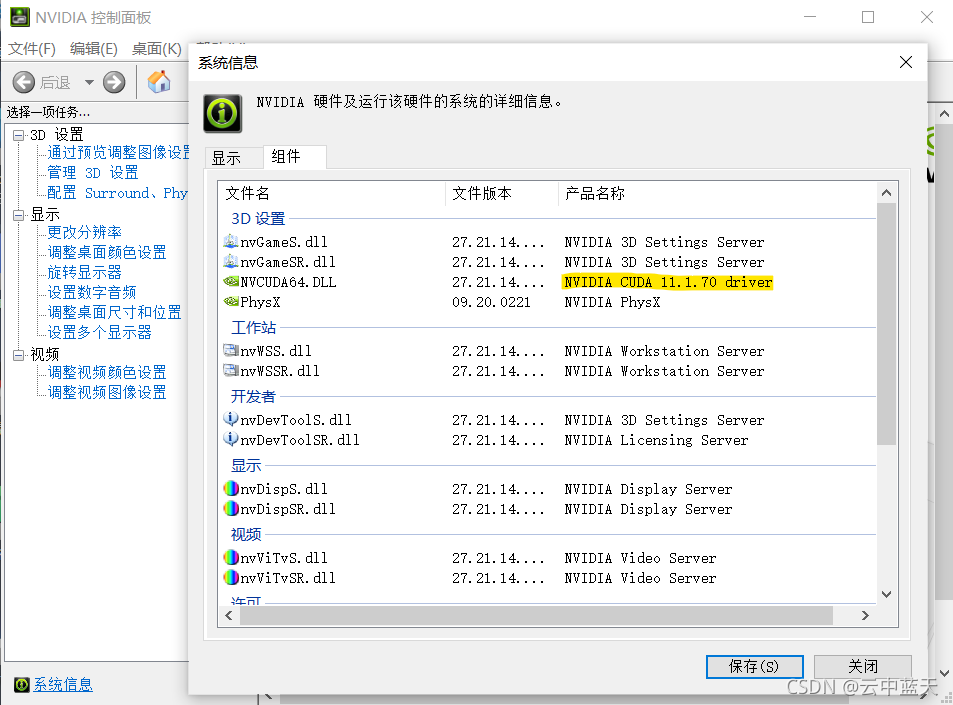The width and height of the screenshot is (953, 705).
Task: Click the 关闭 button
Action: pyautogui.click(x=862, y=667)
